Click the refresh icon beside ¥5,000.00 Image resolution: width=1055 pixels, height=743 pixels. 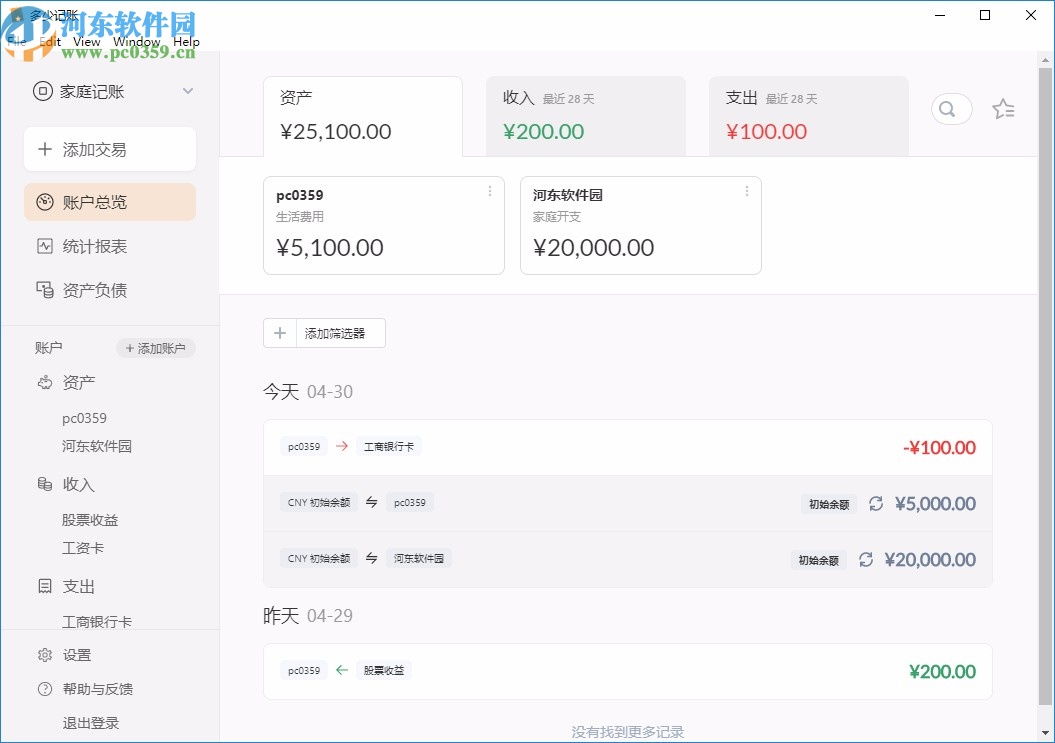pyautogui.click(x=875, y=503)
